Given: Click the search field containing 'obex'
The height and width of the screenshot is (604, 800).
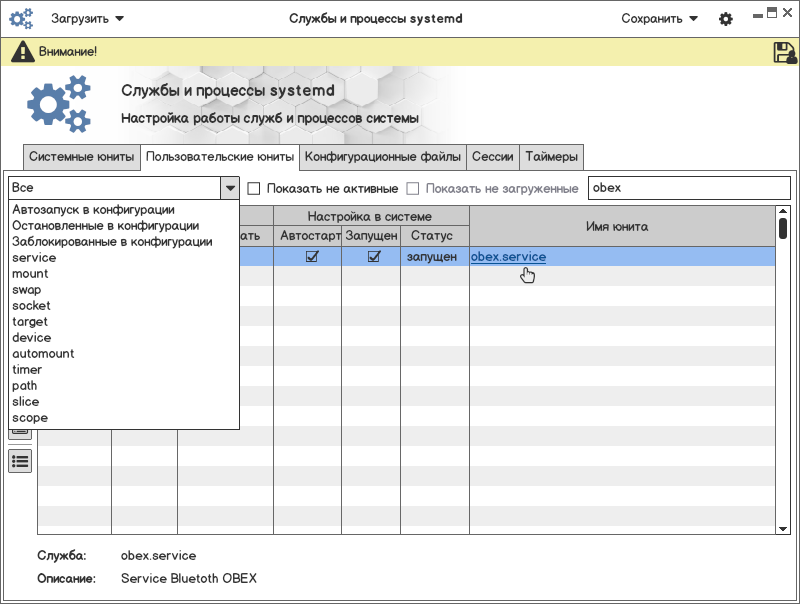Looking at the screenshot, I should click(688, 188).
